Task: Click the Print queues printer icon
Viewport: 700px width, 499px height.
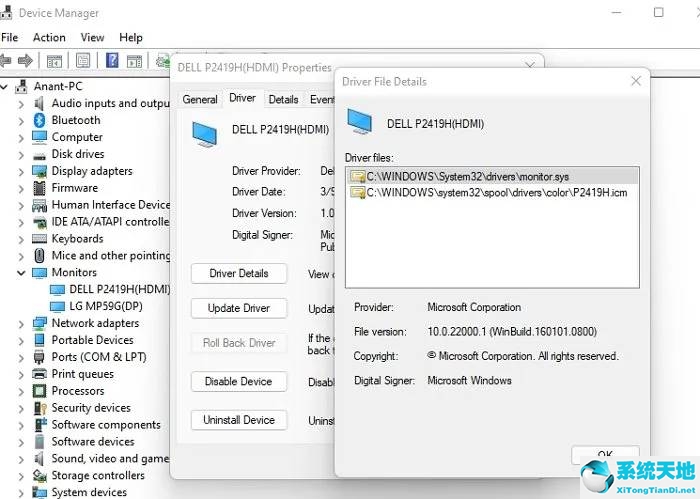Action: [x=39, y=374]
